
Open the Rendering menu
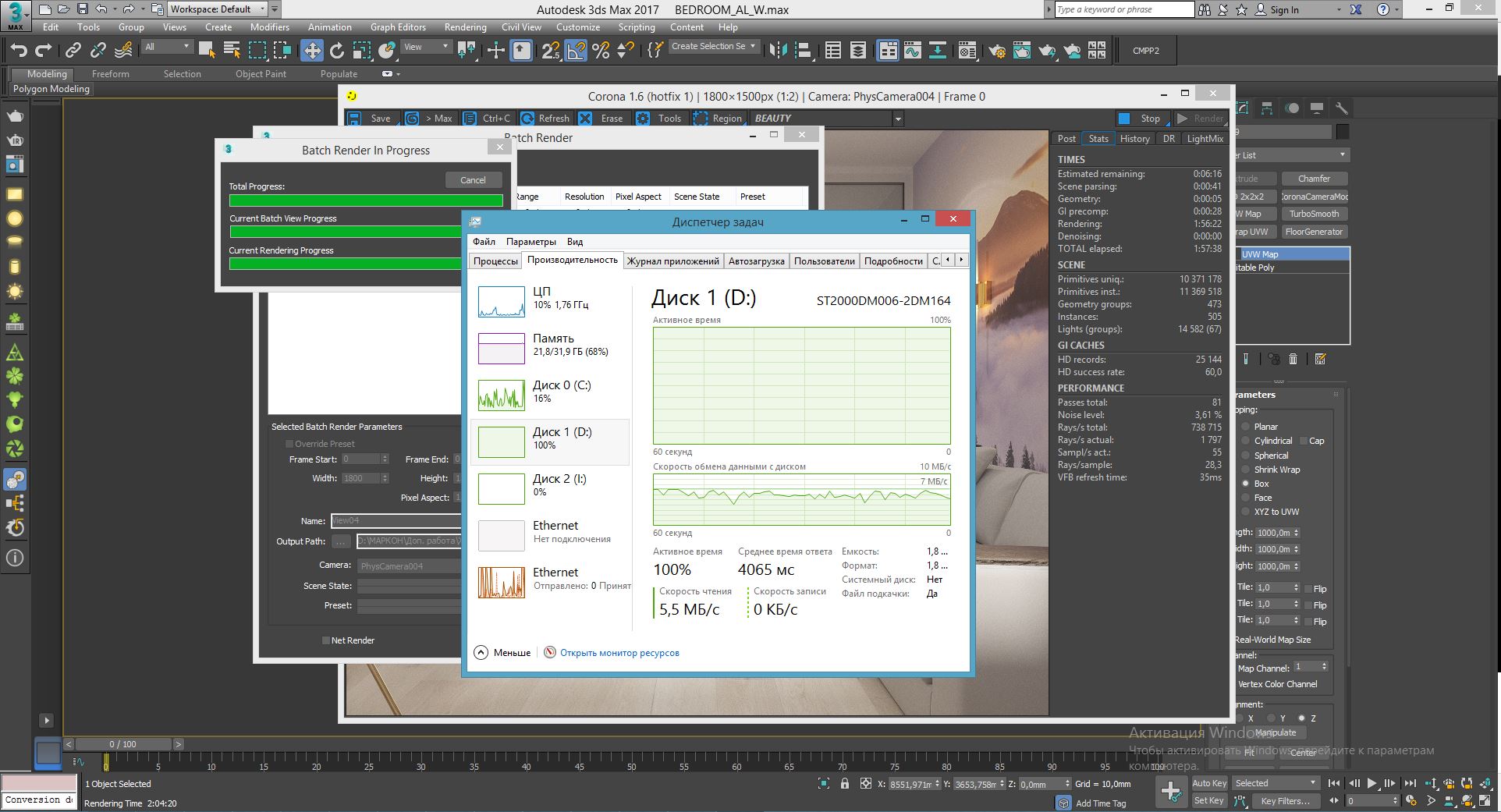[465, 27]
